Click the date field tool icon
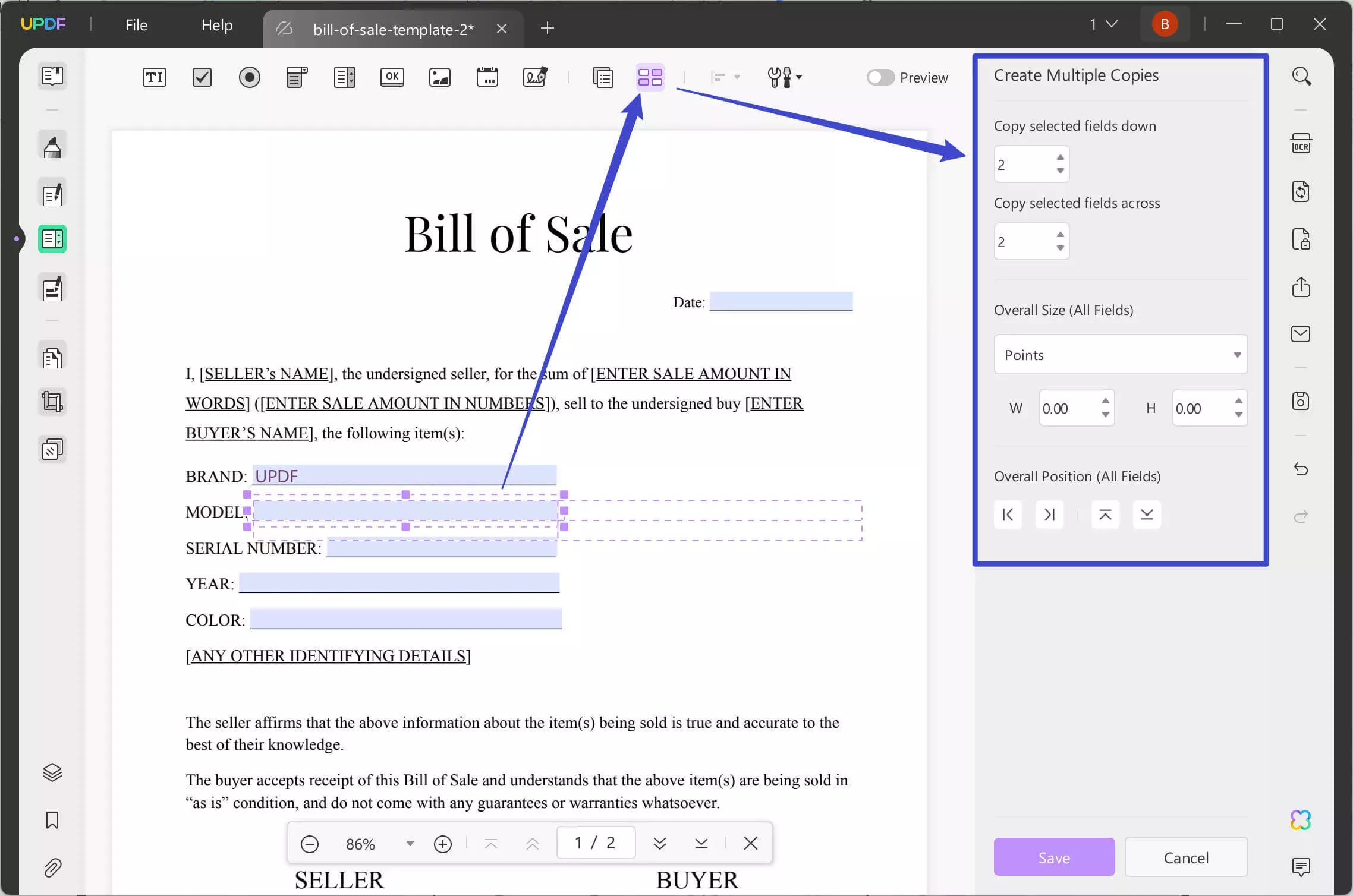 pos(488,77)
